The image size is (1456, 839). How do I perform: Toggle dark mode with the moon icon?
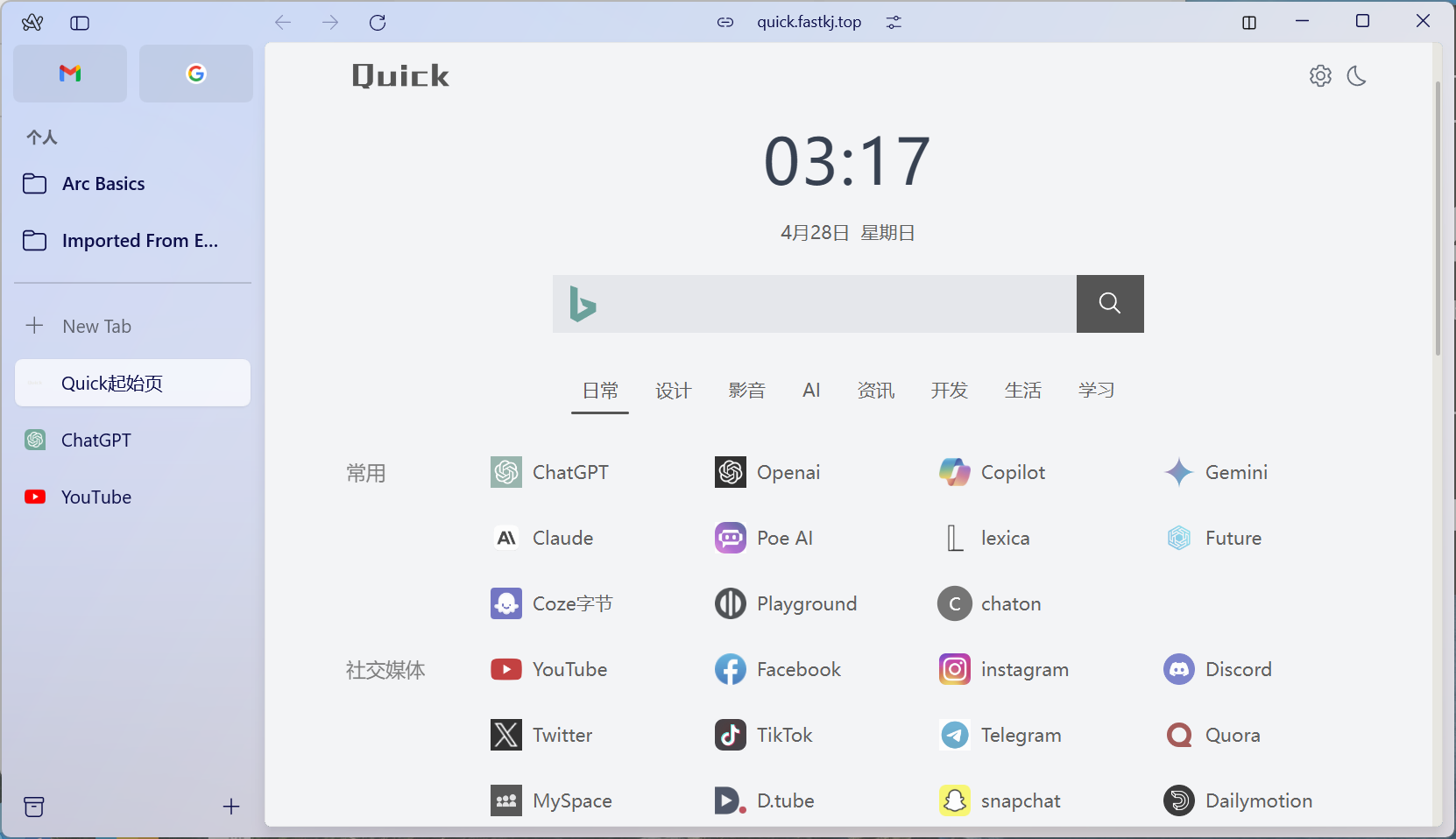[1356, 76]
